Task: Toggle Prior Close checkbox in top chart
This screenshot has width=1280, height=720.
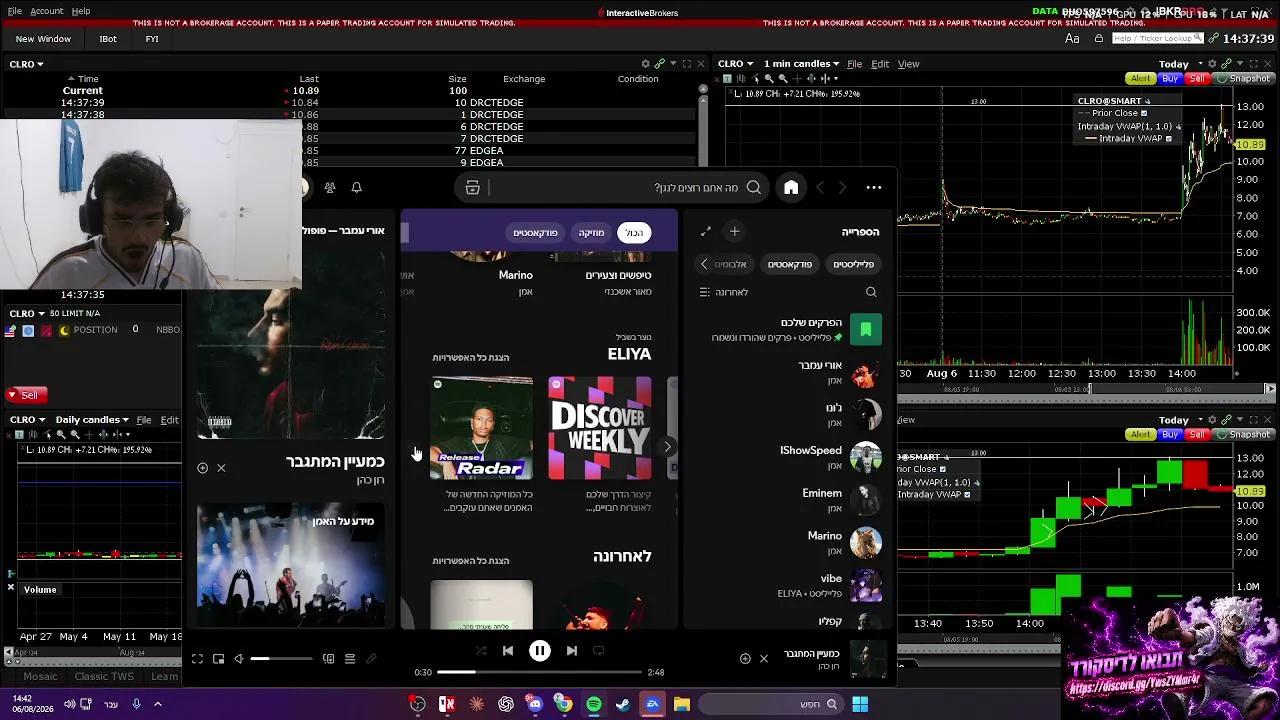Action: tap(1144, 113)
